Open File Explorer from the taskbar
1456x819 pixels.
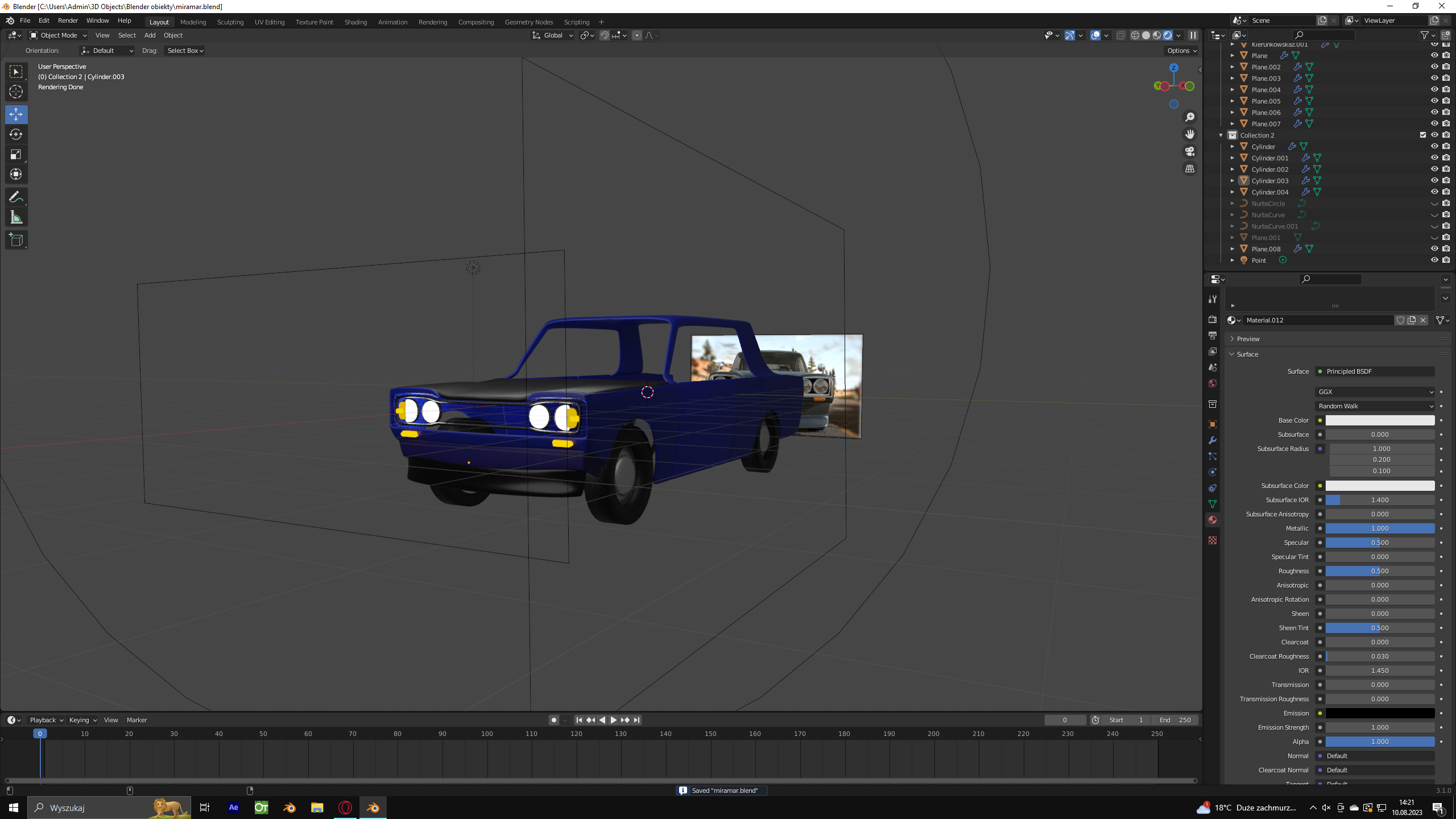tap(317, 808)
